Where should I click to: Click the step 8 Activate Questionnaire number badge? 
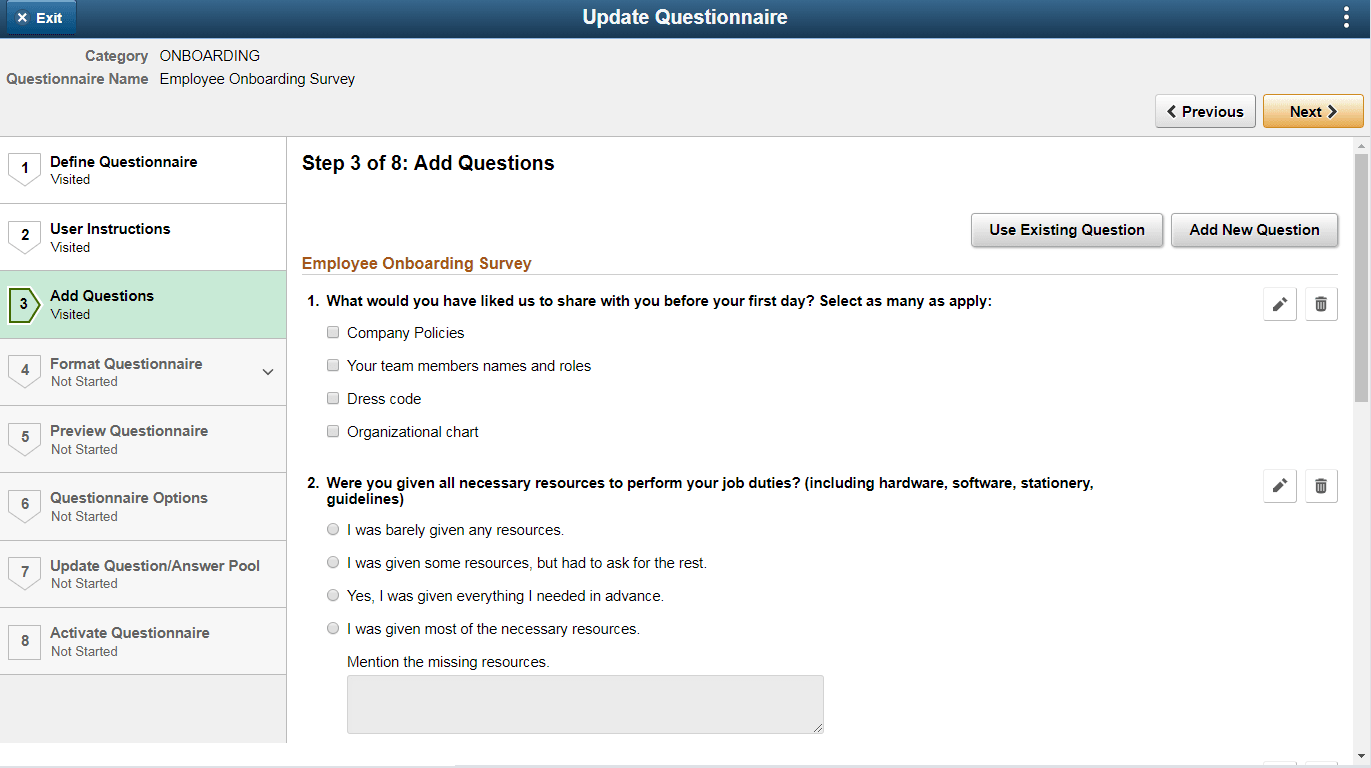click(24, 641)
